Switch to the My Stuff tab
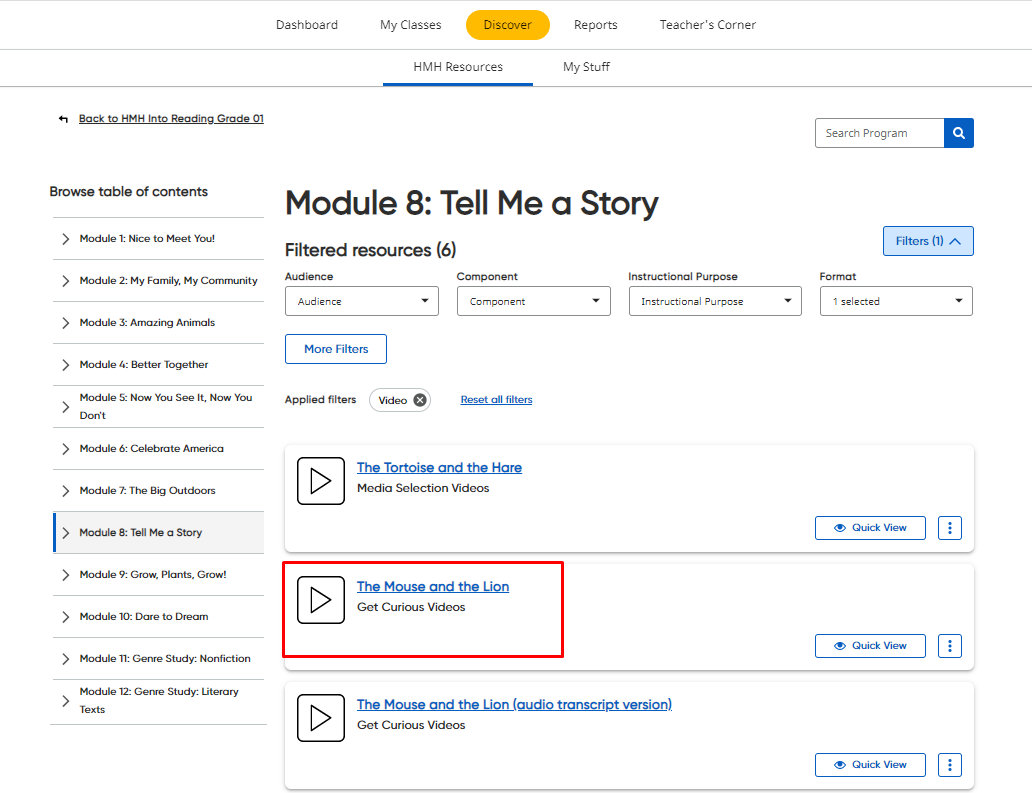This screenshot has width=1032, height=793. [x=586, y=67]
